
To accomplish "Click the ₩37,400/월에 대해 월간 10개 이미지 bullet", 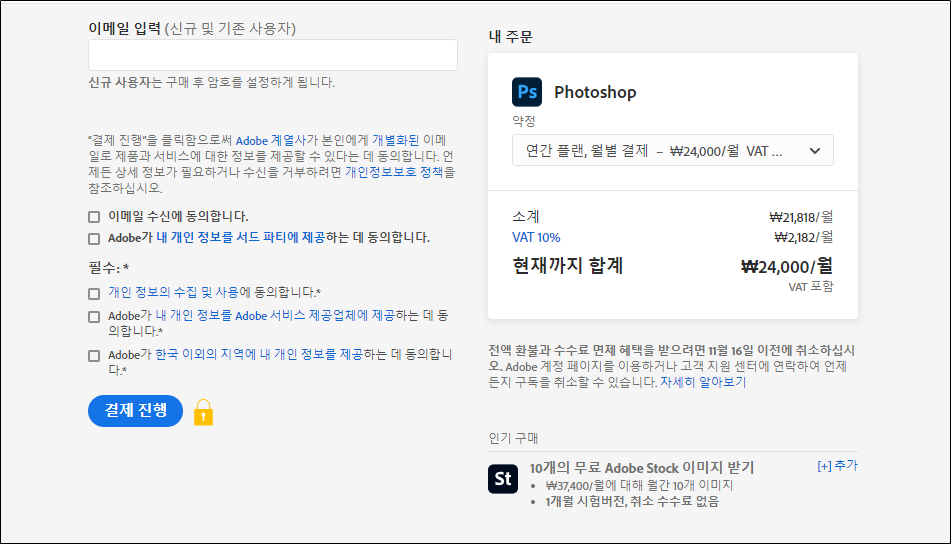I will click(x=639, y=486).
